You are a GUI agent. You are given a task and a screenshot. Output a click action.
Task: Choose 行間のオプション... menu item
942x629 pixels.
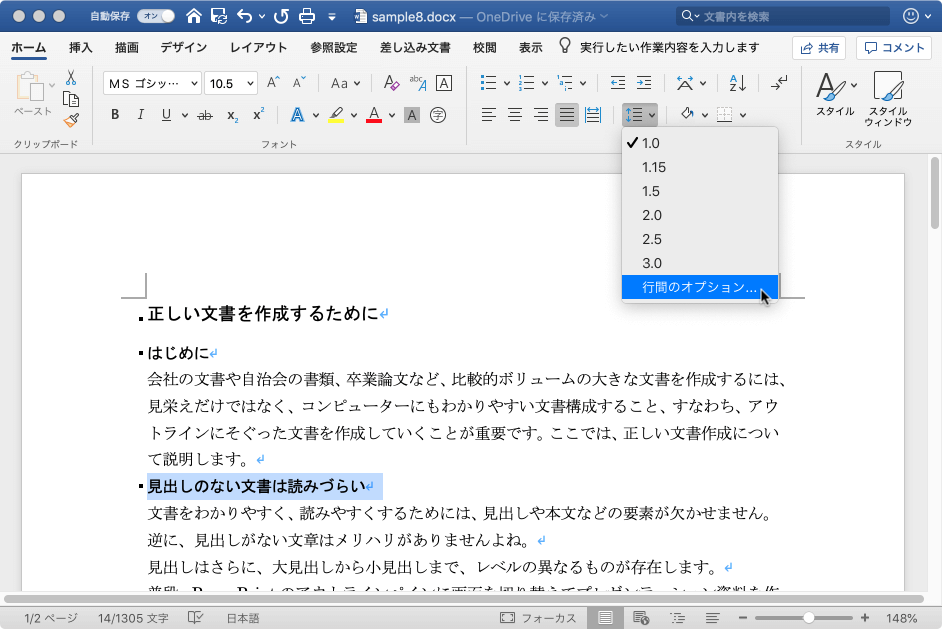coord(700,287)
